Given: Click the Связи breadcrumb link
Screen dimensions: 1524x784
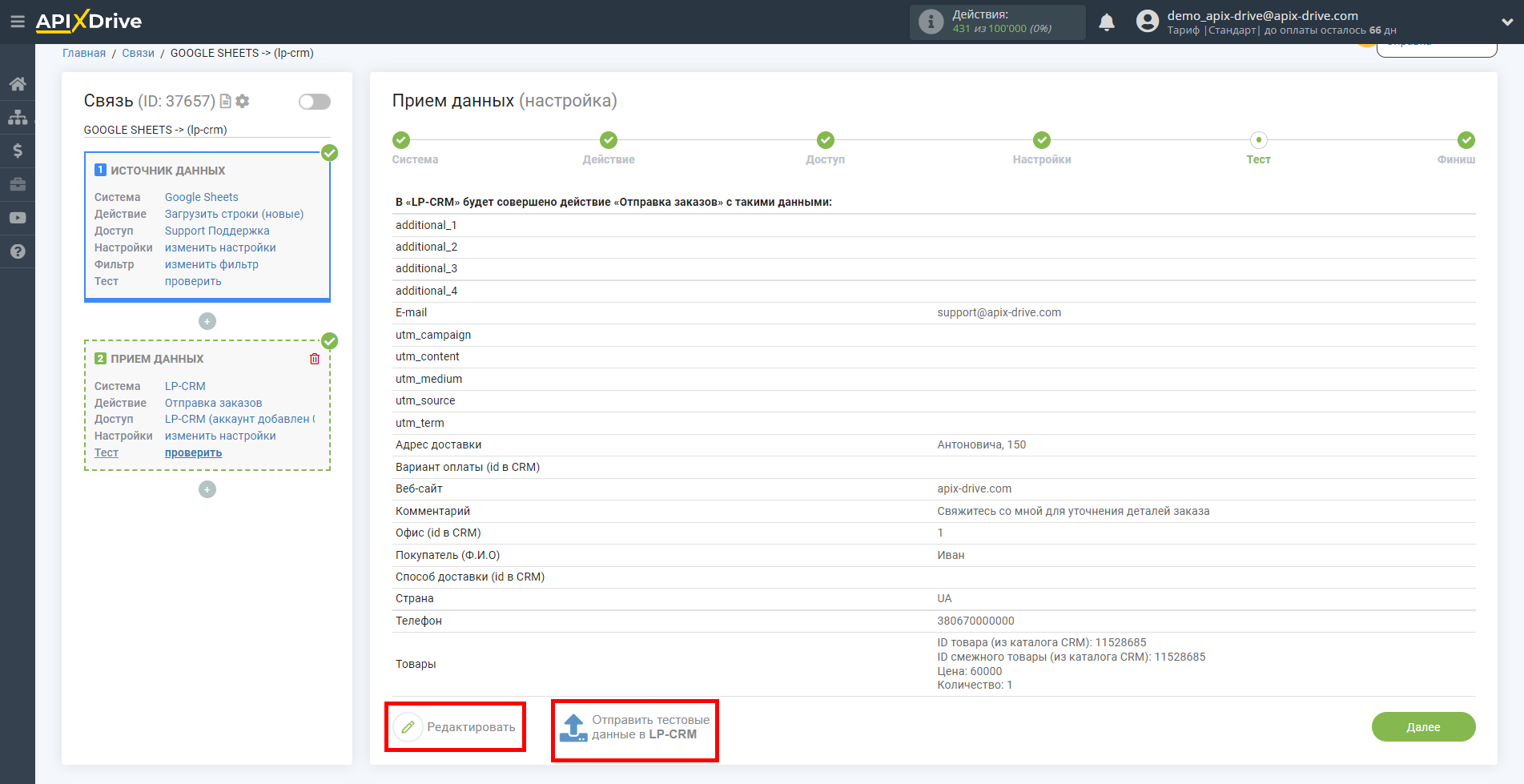Looking at the screenshot, I should [138, 53].
